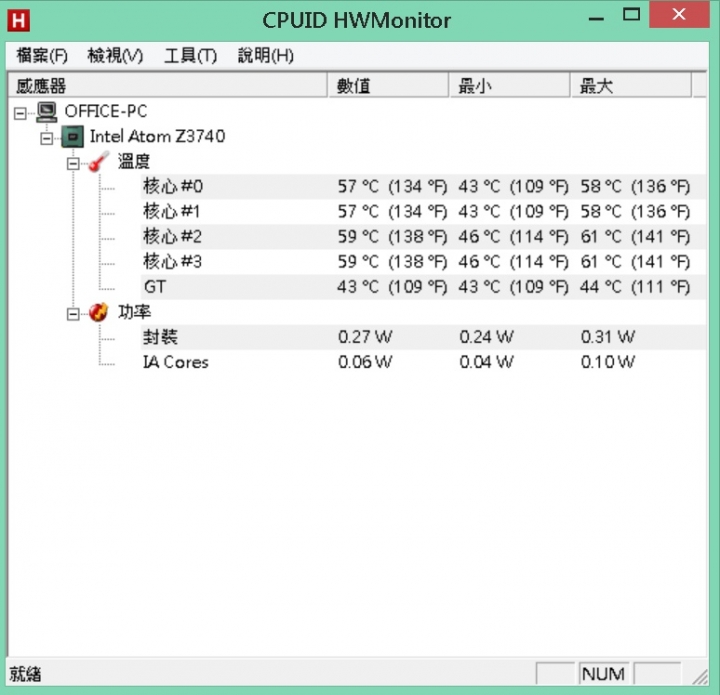Click the 感應器 column header
Image resolution: width=720 pixels, height=695 pixels.
[168, 85]
